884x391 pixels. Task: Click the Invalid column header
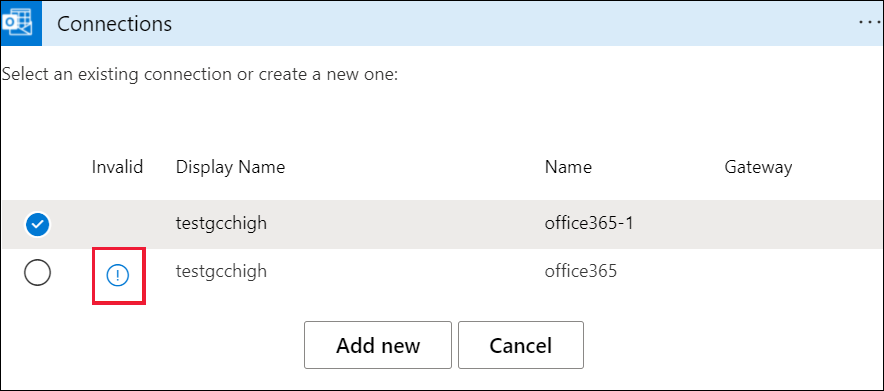point(117,167)
